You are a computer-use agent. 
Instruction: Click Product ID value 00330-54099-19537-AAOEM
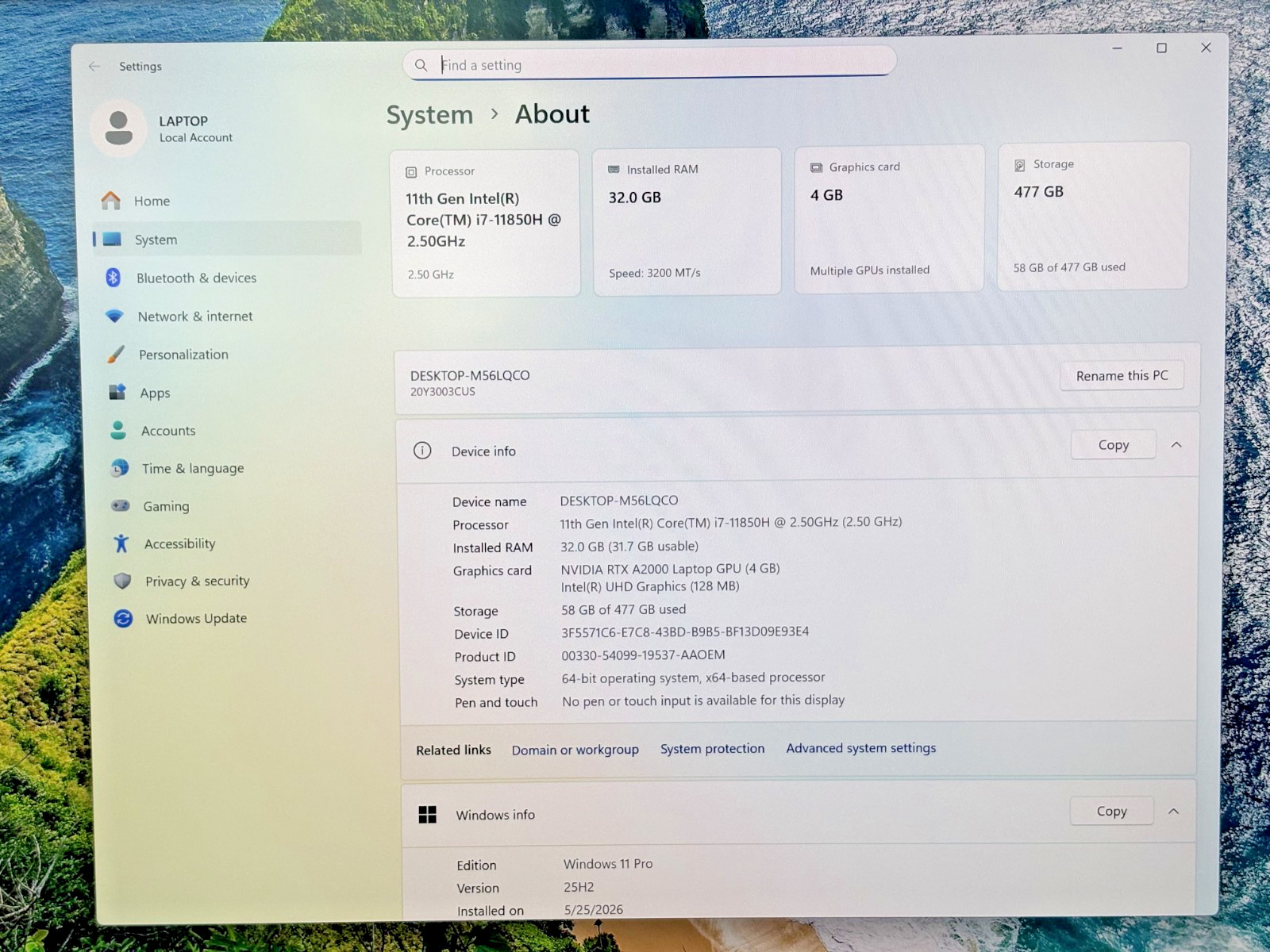click(643, 654)
